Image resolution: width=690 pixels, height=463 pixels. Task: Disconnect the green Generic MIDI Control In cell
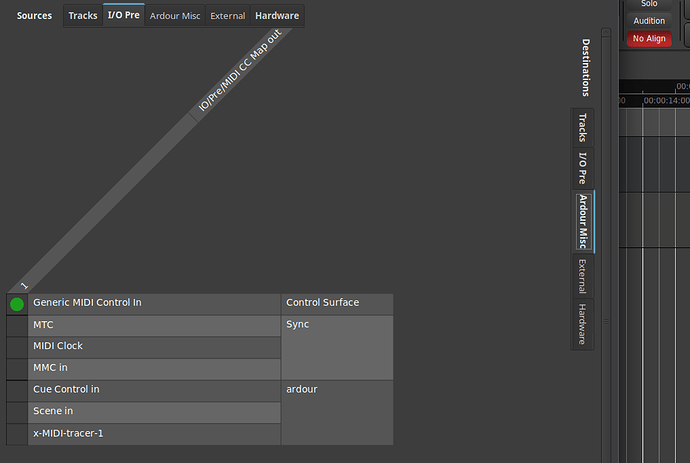(17, 304)
